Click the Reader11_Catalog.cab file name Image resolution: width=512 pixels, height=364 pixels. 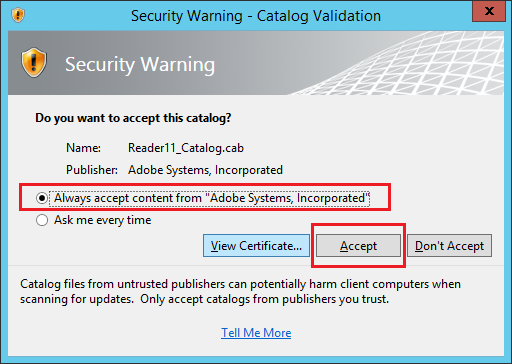pyautogui.click(x=186, y=148)
